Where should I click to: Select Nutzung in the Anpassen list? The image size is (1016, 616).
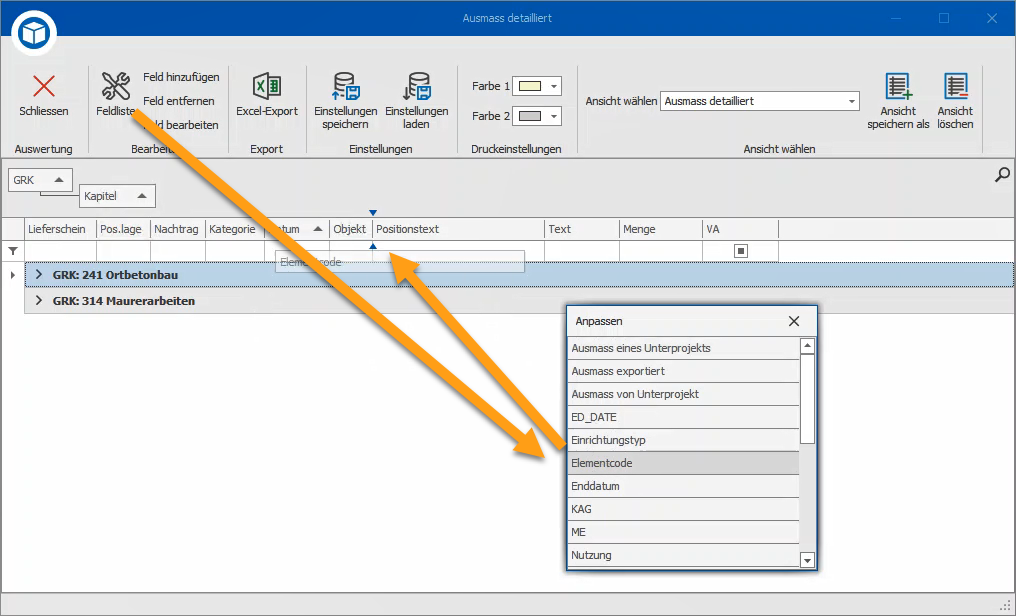pos(684,555)
